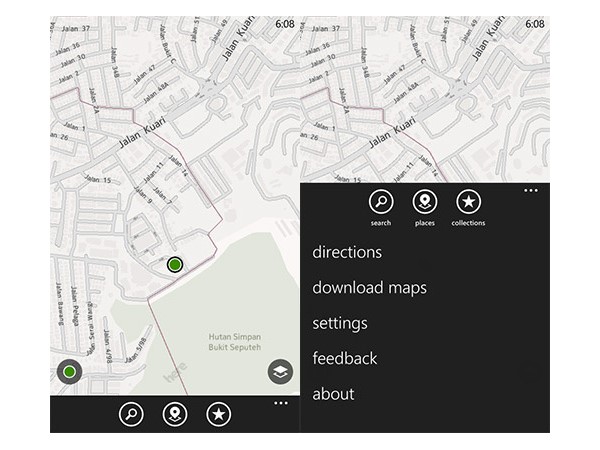Viewport: 600px width, 450px height.
Task: Collapse the expanded menu using its ellipsis
Action: click(x=531, y=189)
